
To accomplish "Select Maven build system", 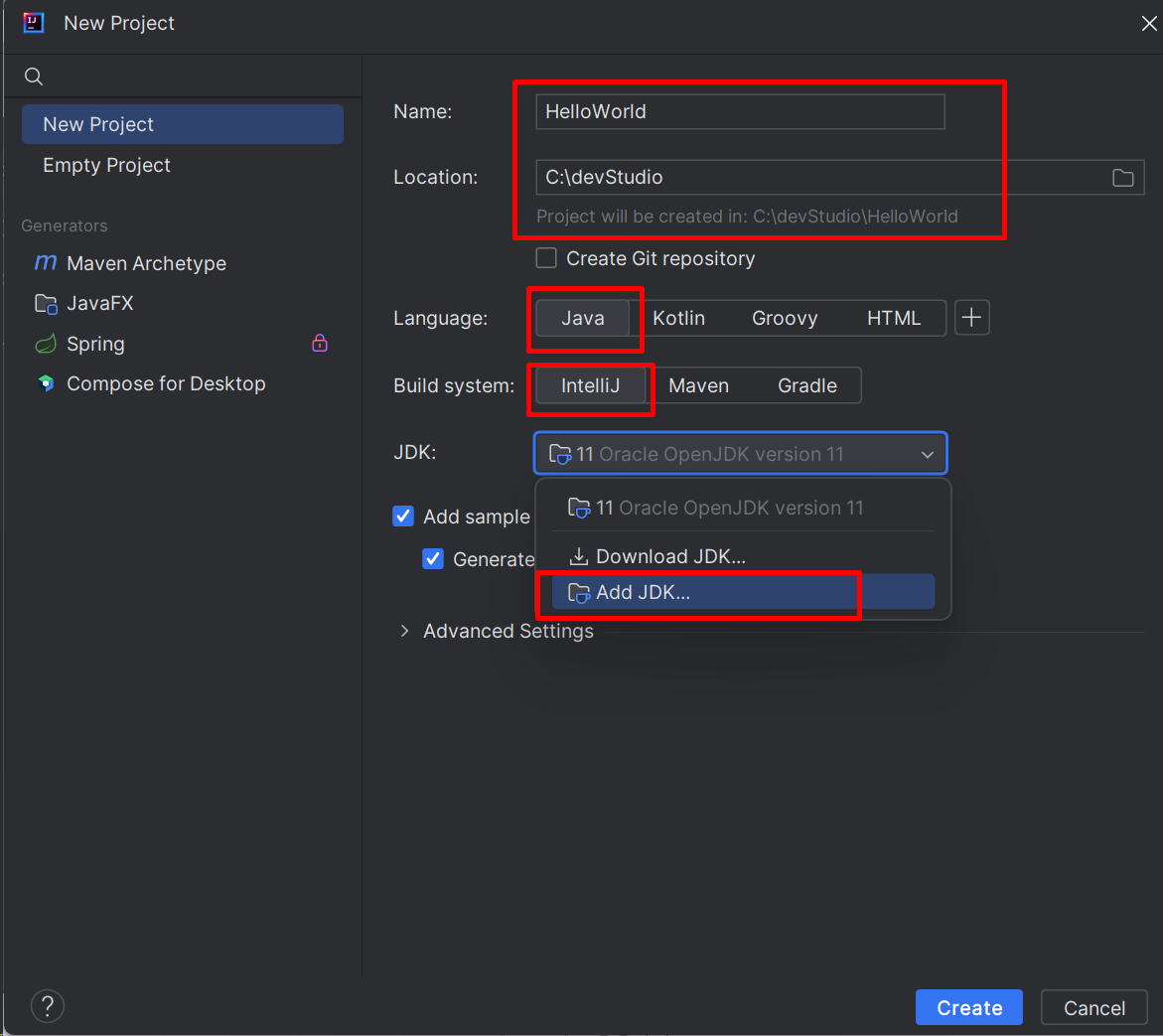I will [x=698, y=385].
